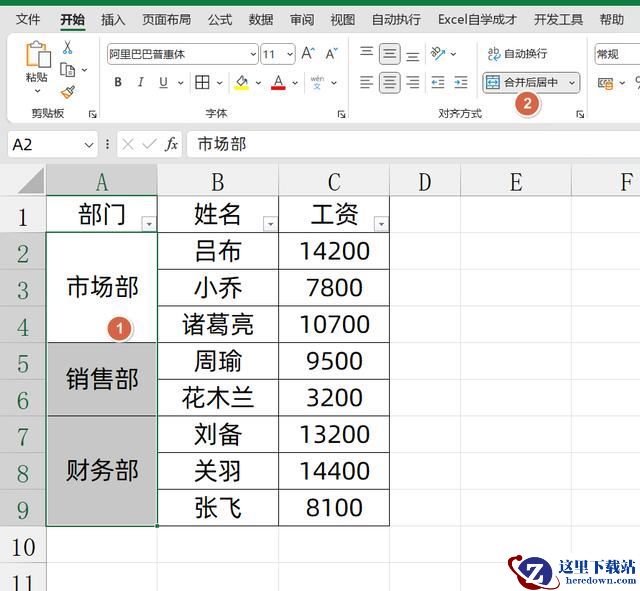Decrease the indent
This screenshot has width=640, height=591.
[438, 82]
